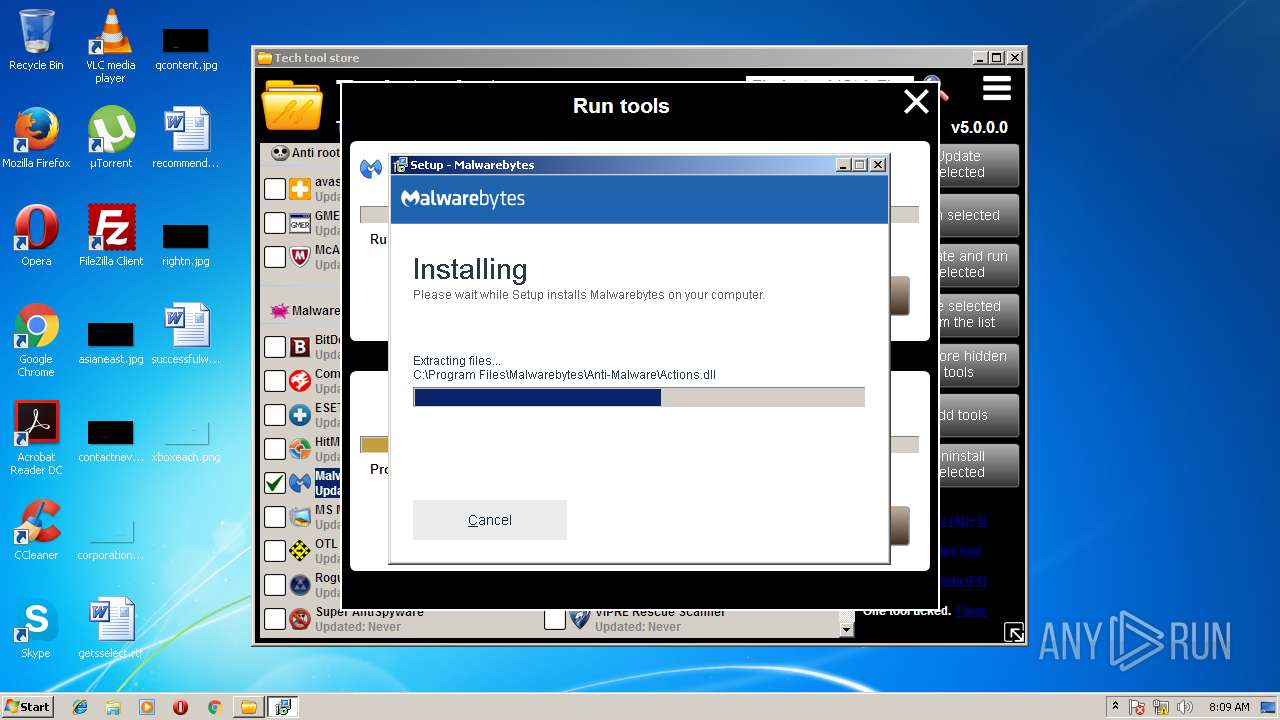1280x720 pixels.
Task: Click the Comodo red icon
Action: tap(300, 381)
